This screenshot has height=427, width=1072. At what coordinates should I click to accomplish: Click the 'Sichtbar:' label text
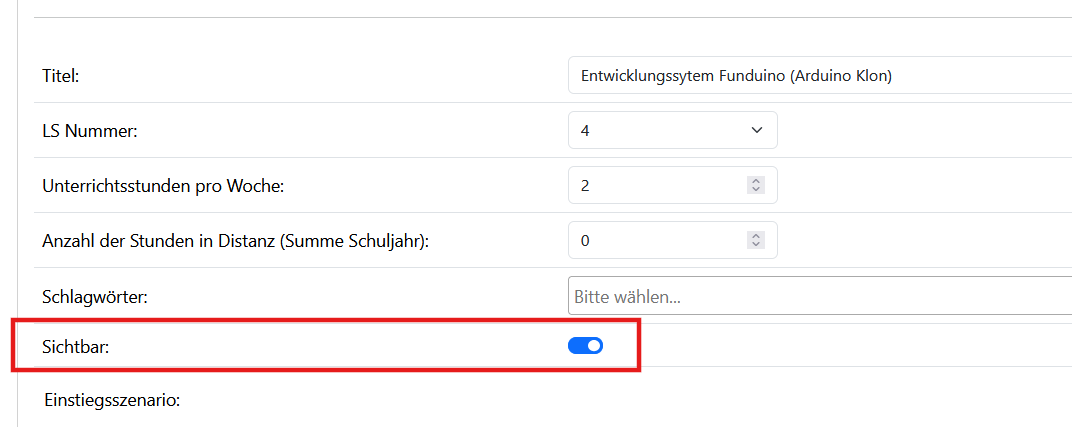click(x=75, y=346)
